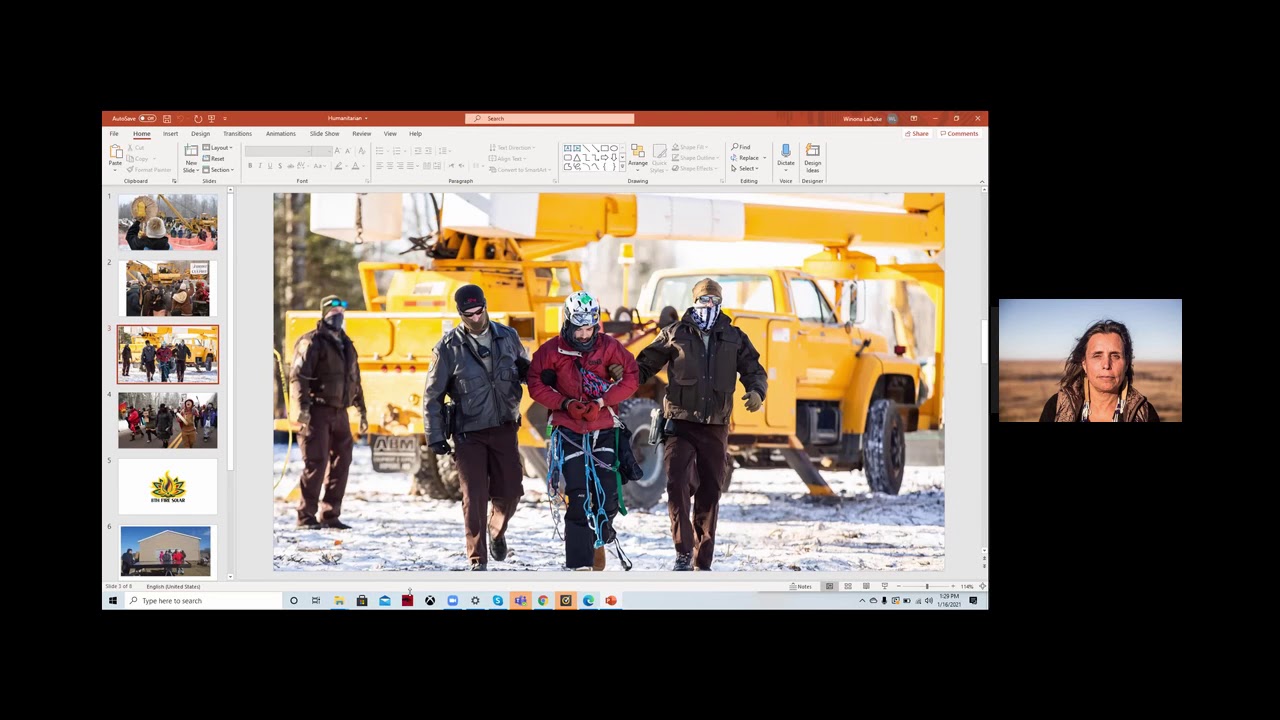Viewport: 1280px width, 720px height.
Task: Click the Search box in title bar
Action: click(549, 119)
